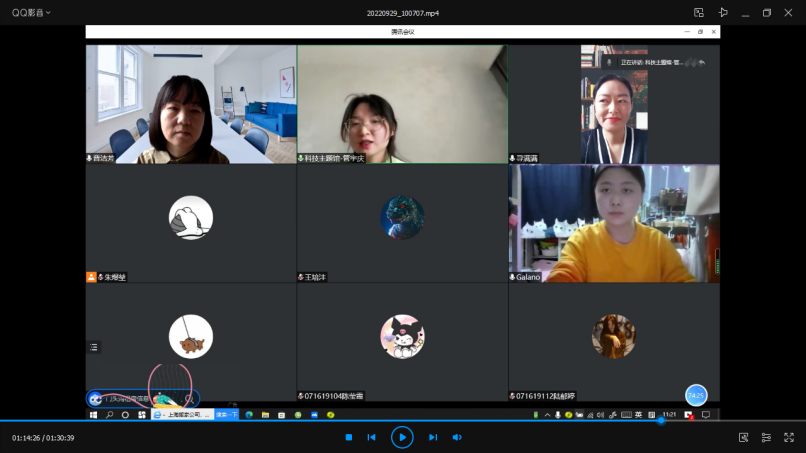This screenshot has width=806, height=453.
Task: Click the 朱耀莹 bird avatar
Action: (190, 217)
